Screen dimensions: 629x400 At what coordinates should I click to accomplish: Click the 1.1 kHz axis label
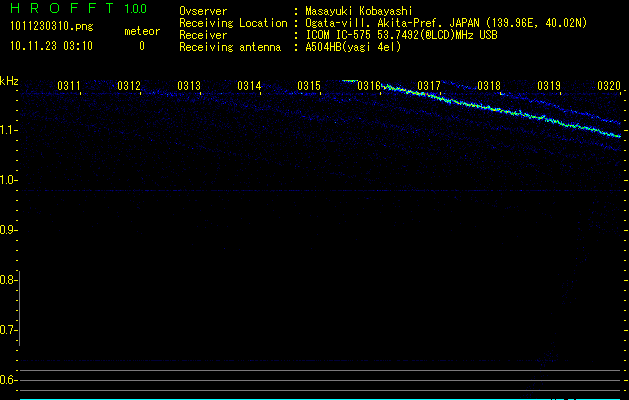coord(8,130)
